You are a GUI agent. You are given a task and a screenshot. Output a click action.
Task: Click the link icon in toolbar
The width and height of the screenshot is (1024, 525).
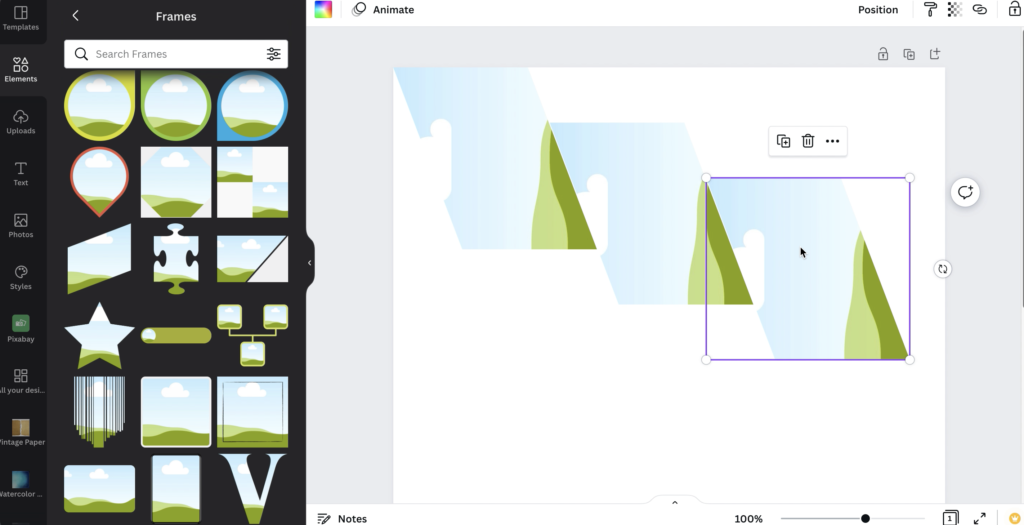click(980, 9)
